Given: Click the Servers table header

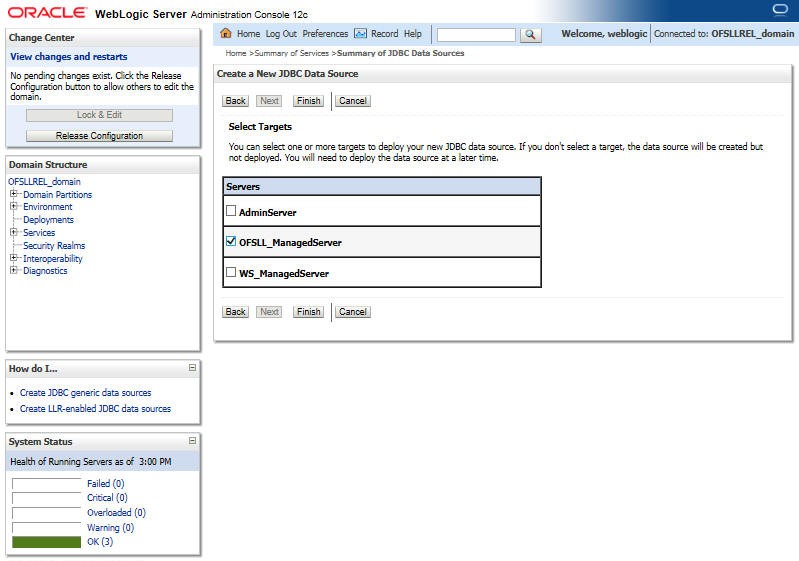Looking at the screenshot, I should pyautogui.click(x=382, y=186).
